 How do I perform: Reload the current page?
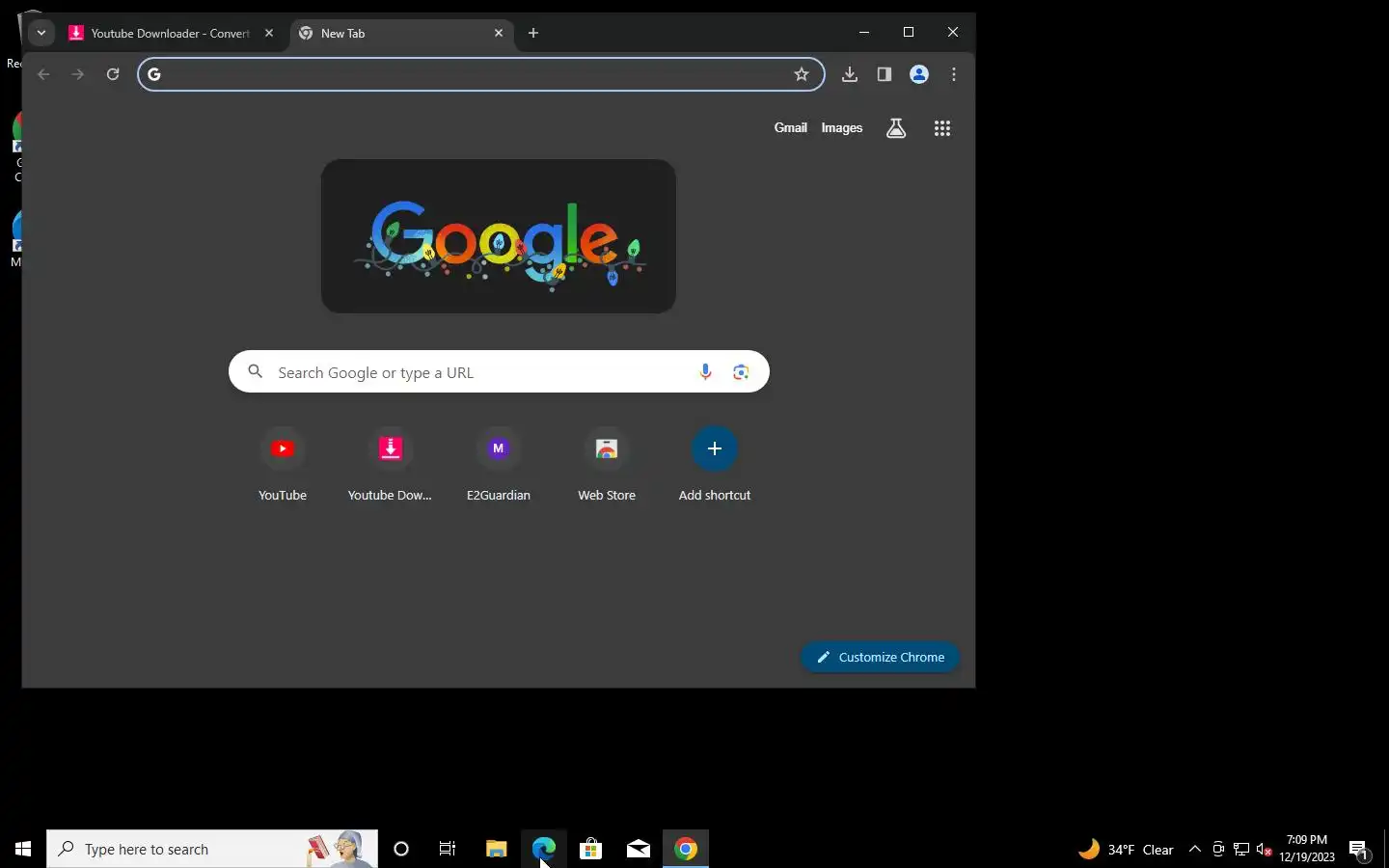113,74
